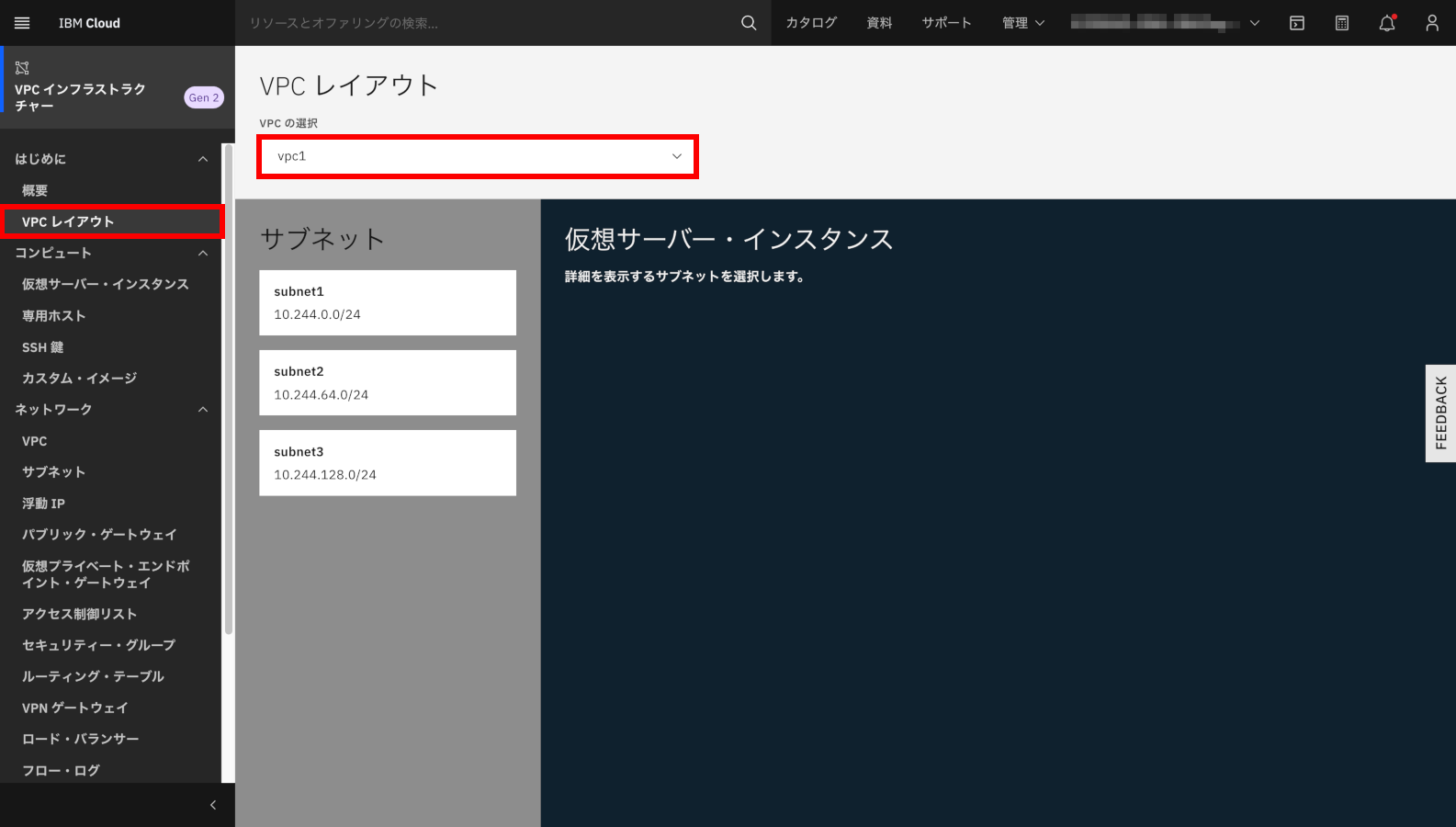
Task: Select the subnet2 card
Action: [x=388, y=382]
